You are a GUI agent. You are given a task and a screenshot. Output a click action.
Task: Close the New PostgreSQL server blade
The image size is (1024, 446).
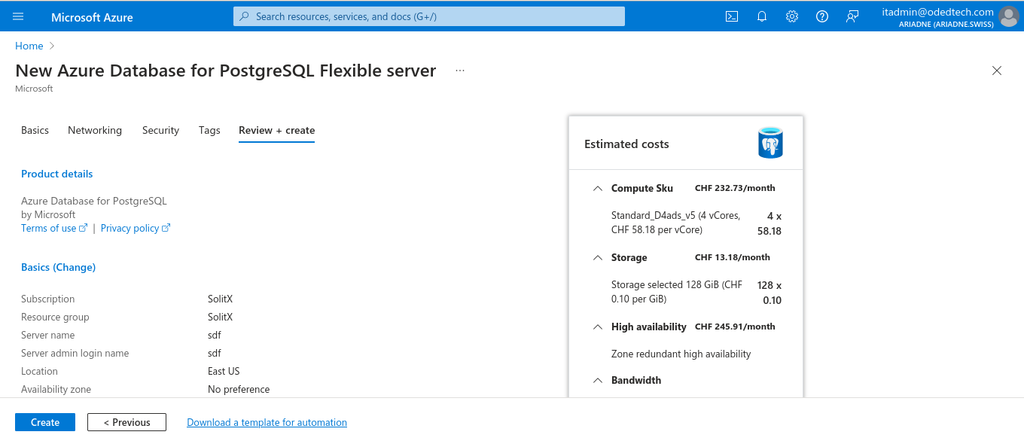point(997,71)
